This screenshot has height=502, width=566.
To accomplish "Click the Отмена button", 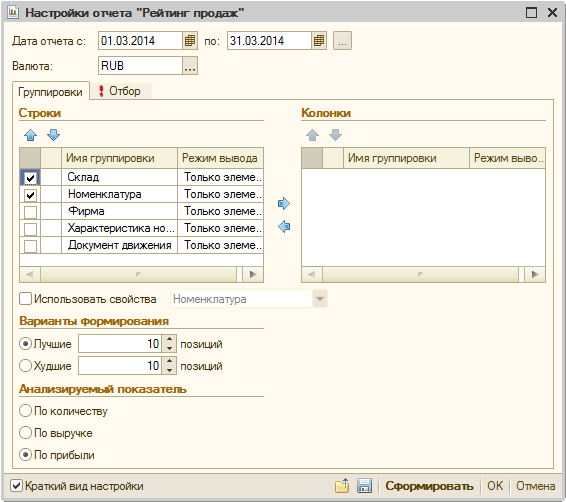I will [x=535, y=486].
